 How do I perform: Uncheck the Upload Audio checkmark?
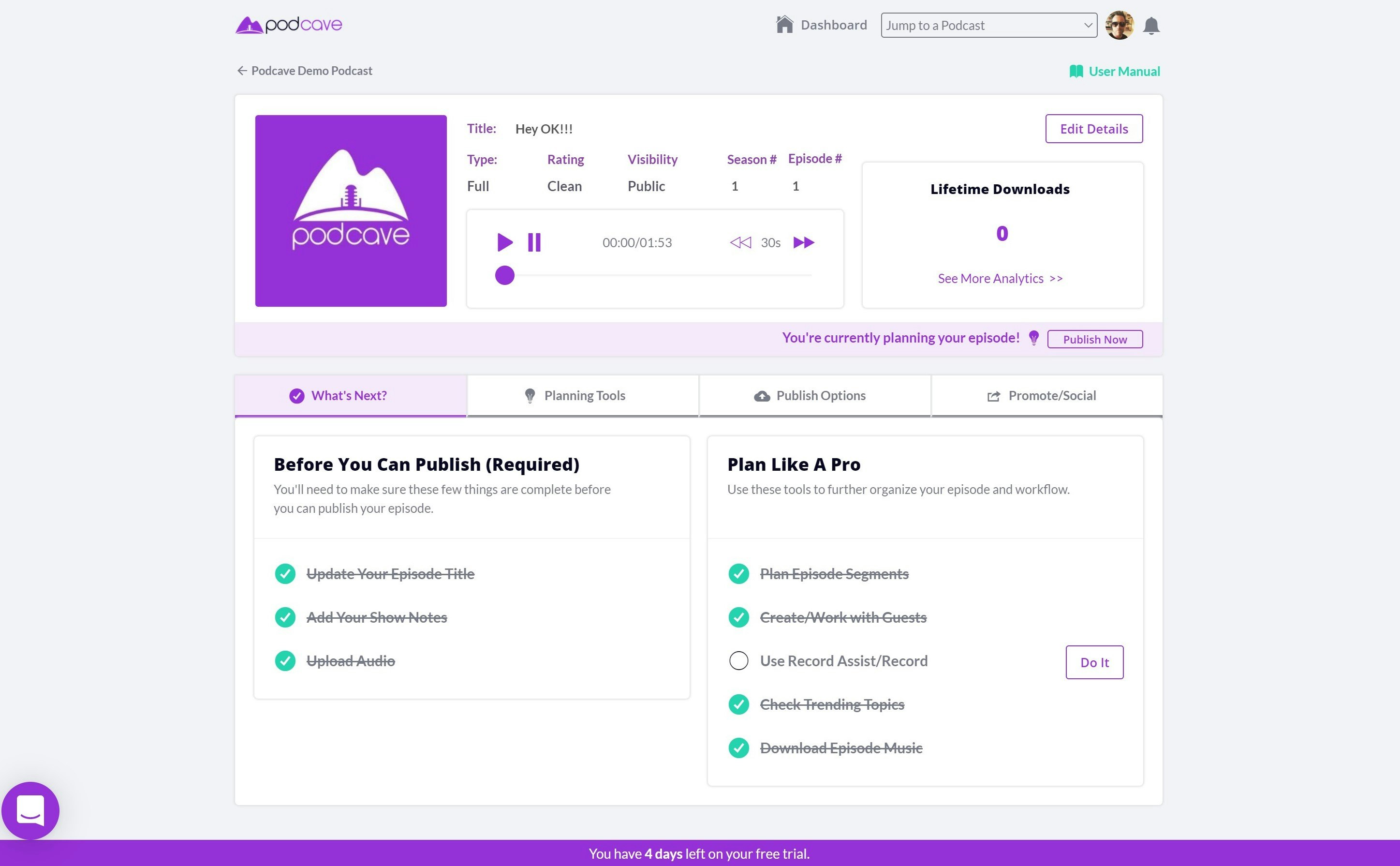(285, 661)
